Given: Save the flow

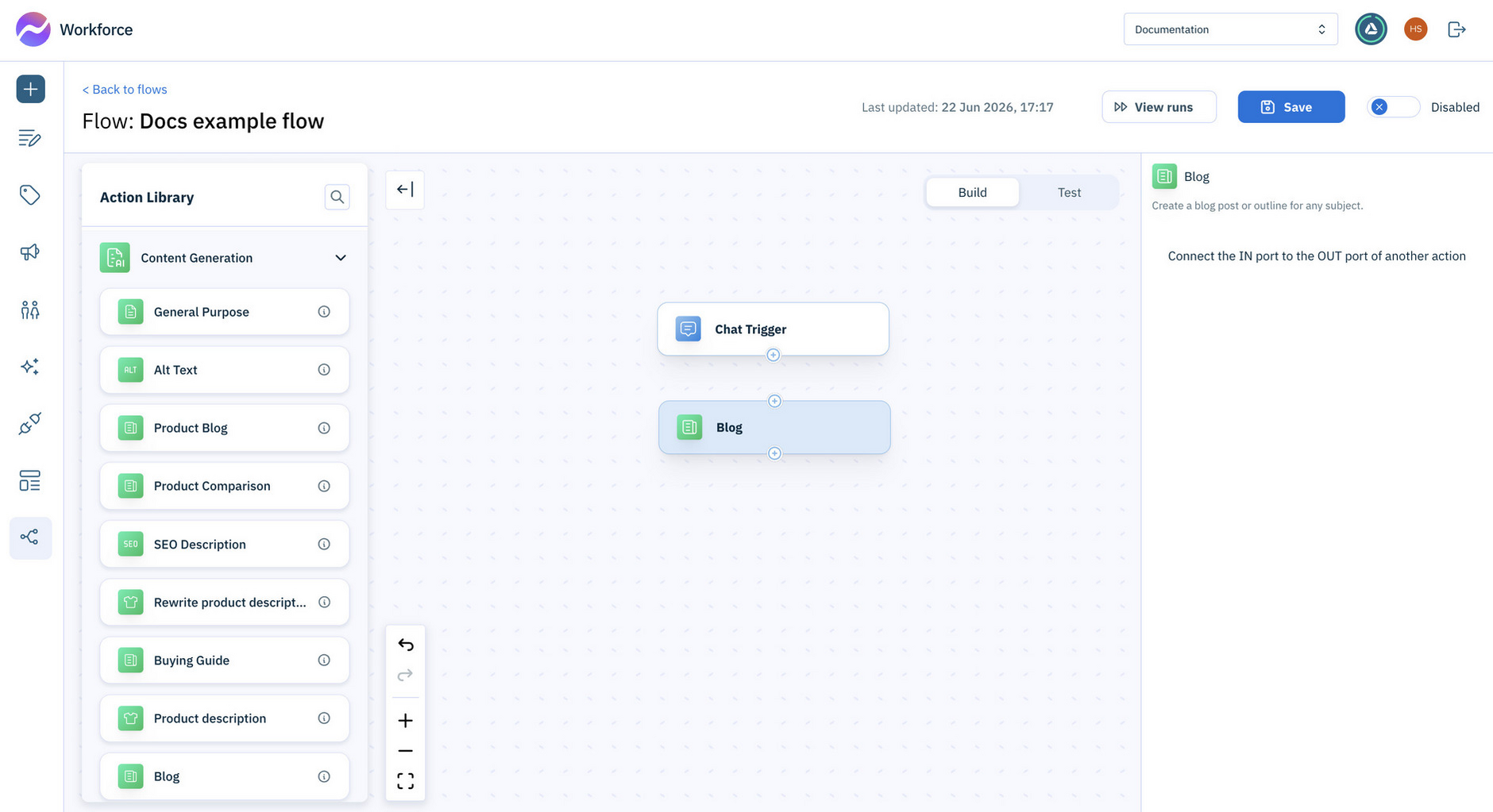Looking at the screenshot, I should click(1291, 107).
